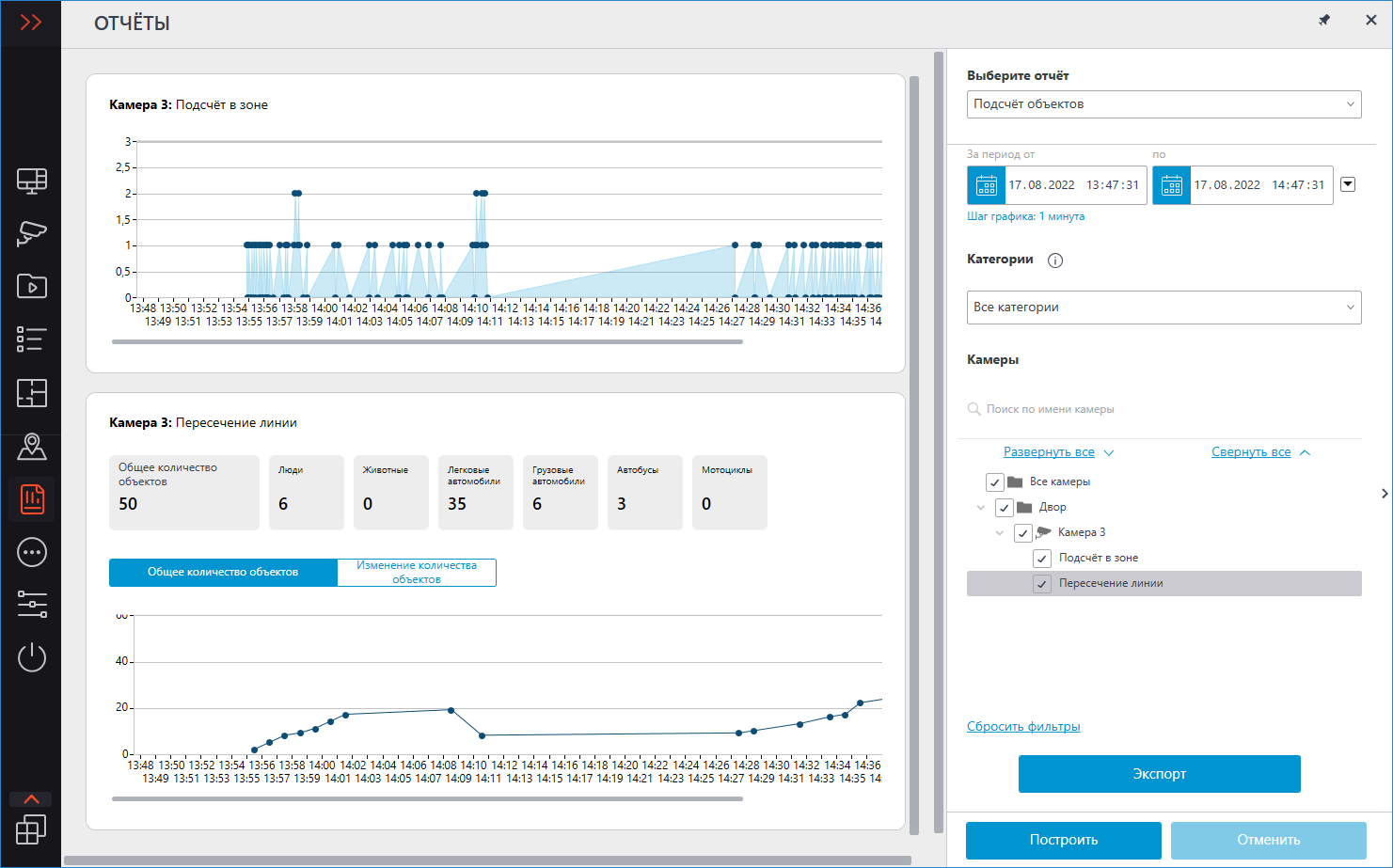Collapse the right filter panel arrow
This screenshot has width=1393, height=868.
pos(1385,493)
